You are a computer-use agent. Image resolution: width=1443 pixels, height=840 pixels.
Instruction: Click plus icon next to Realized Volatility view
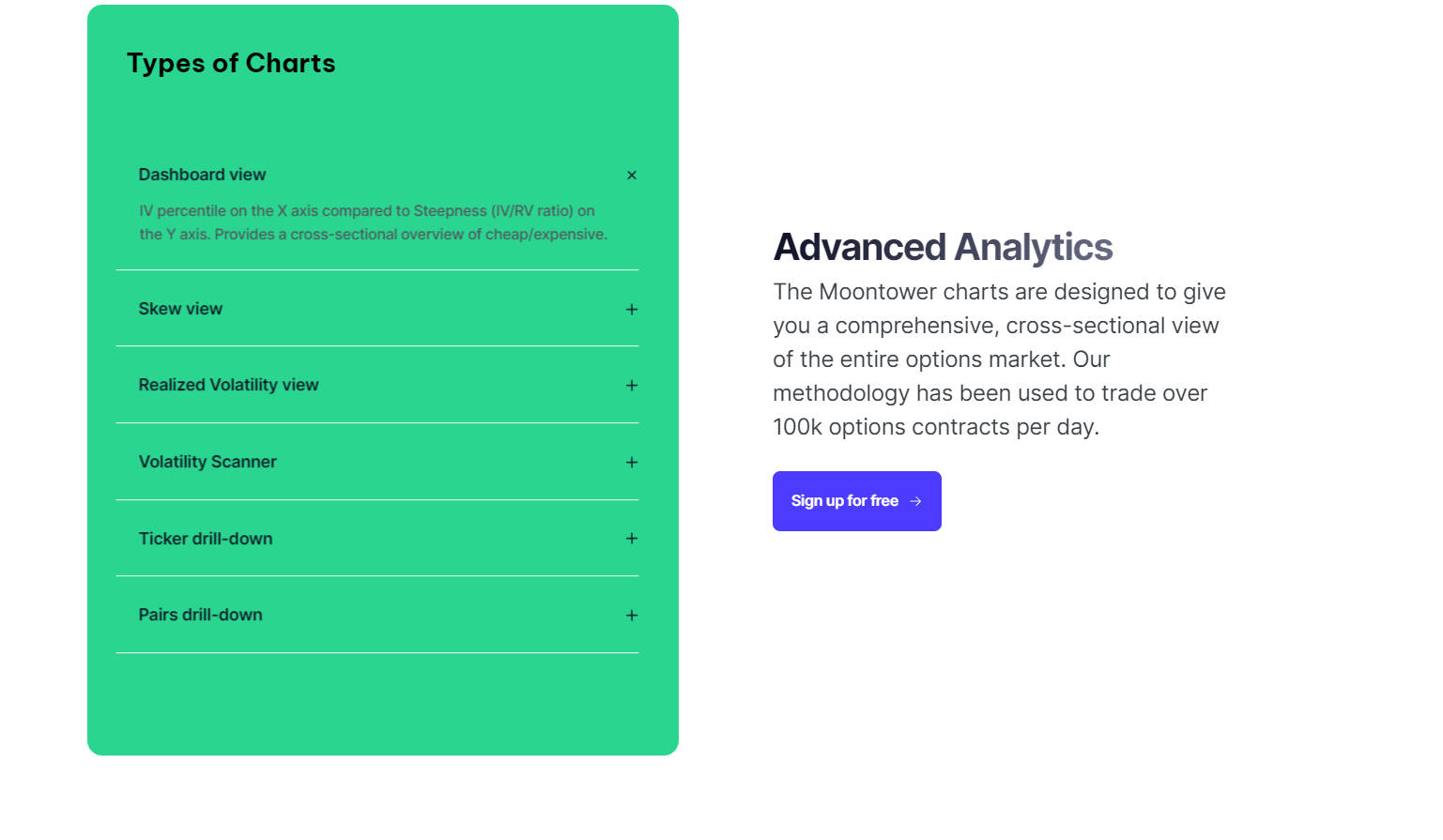coord(632,386)
